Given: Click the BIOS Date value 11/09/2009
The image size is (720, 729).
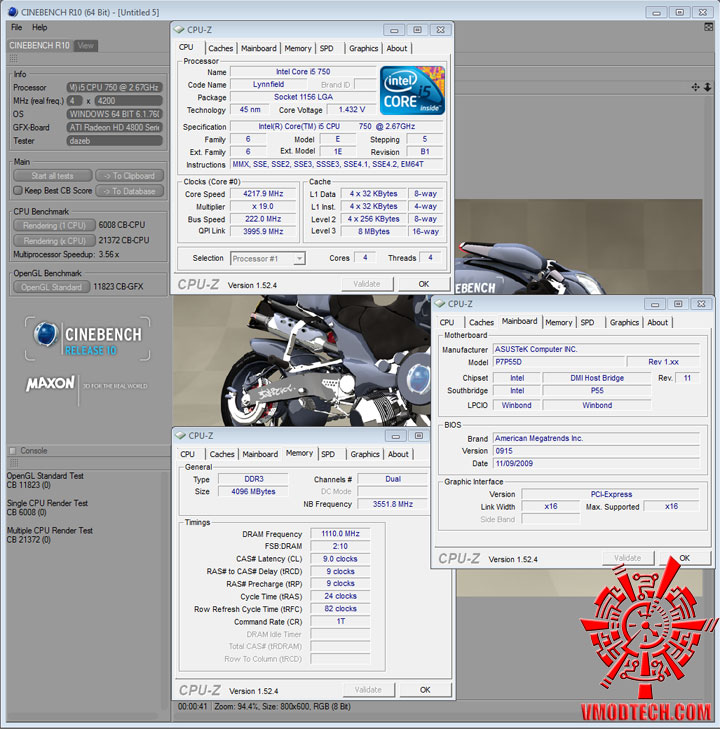Looking at the screenshot, I should click(x=596, y=464).
